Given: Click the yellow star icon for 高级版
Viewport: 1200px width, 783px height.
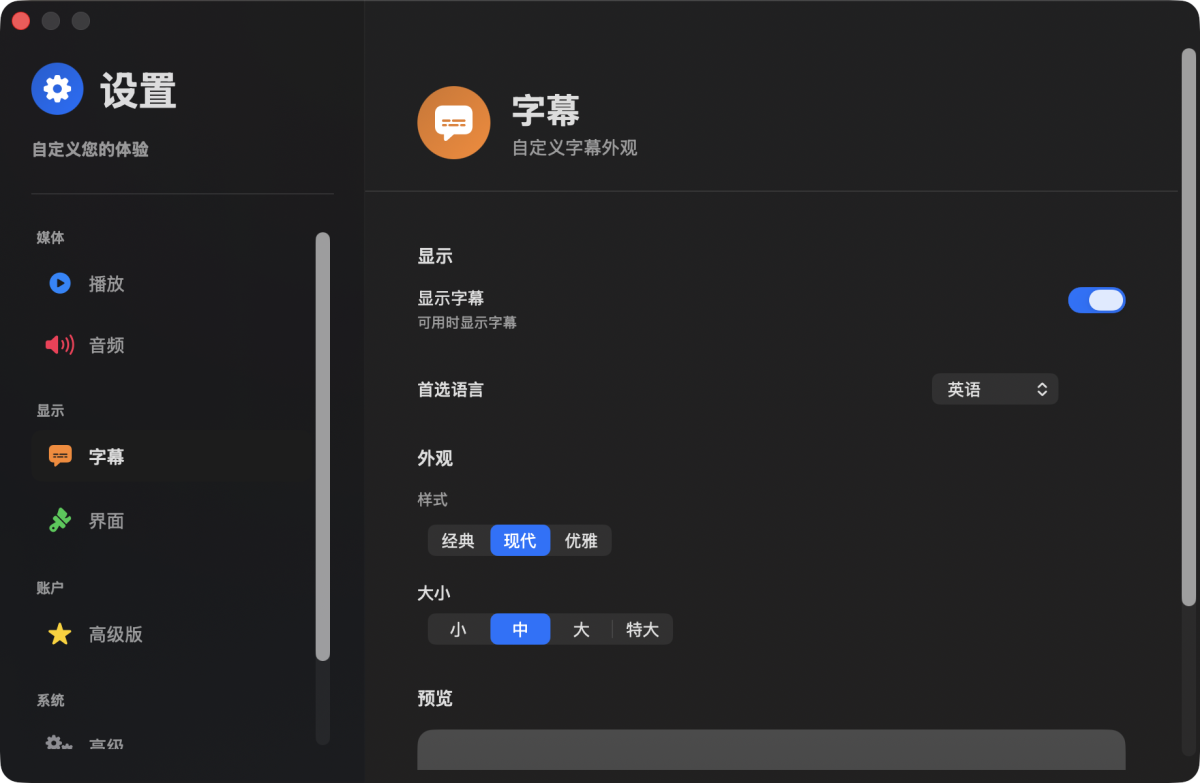Looking at the screenshot, I should coord(60,634).
